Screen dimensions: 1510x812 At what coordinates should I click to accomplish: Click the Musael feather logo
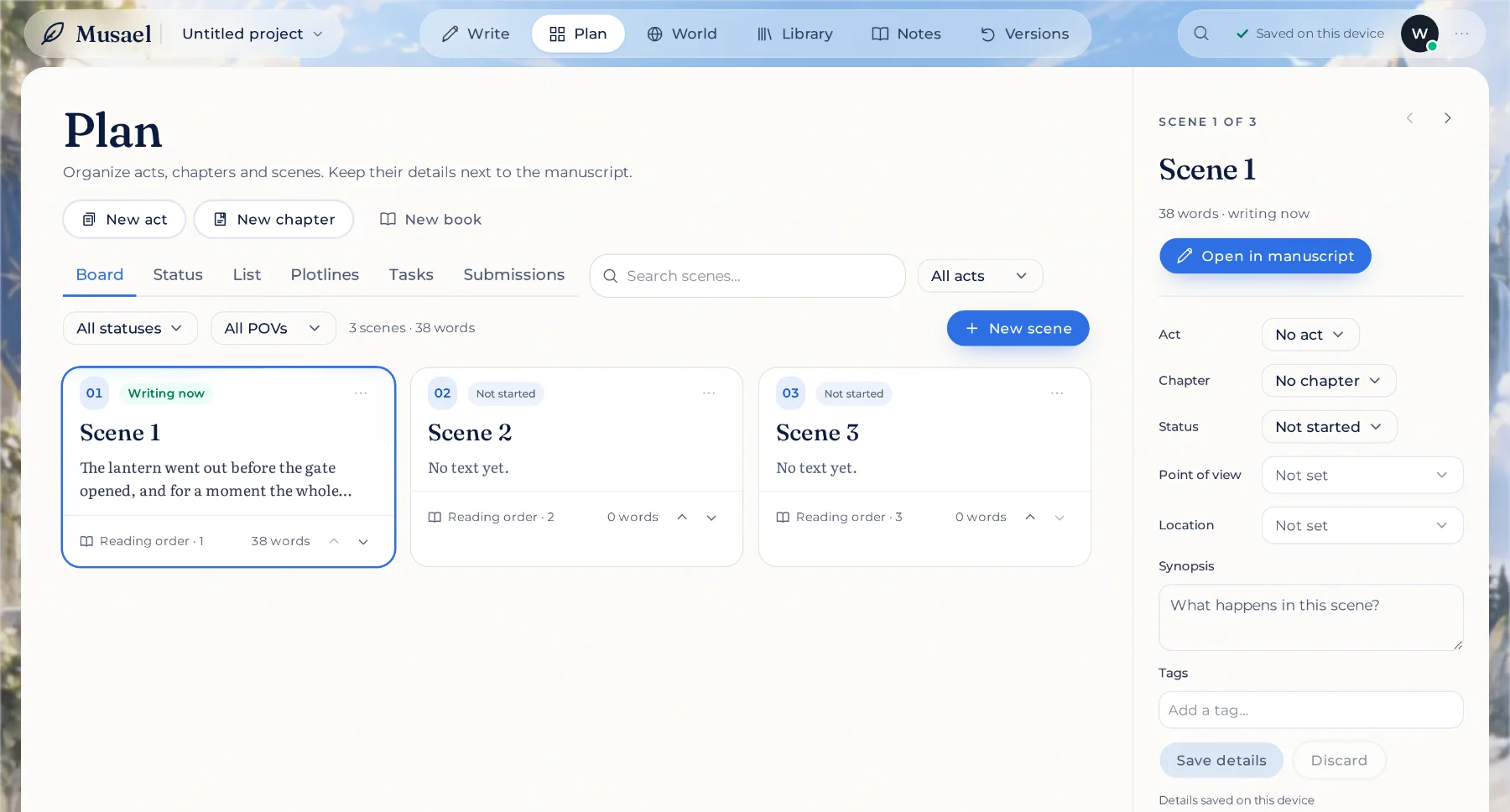coord(53,34)
